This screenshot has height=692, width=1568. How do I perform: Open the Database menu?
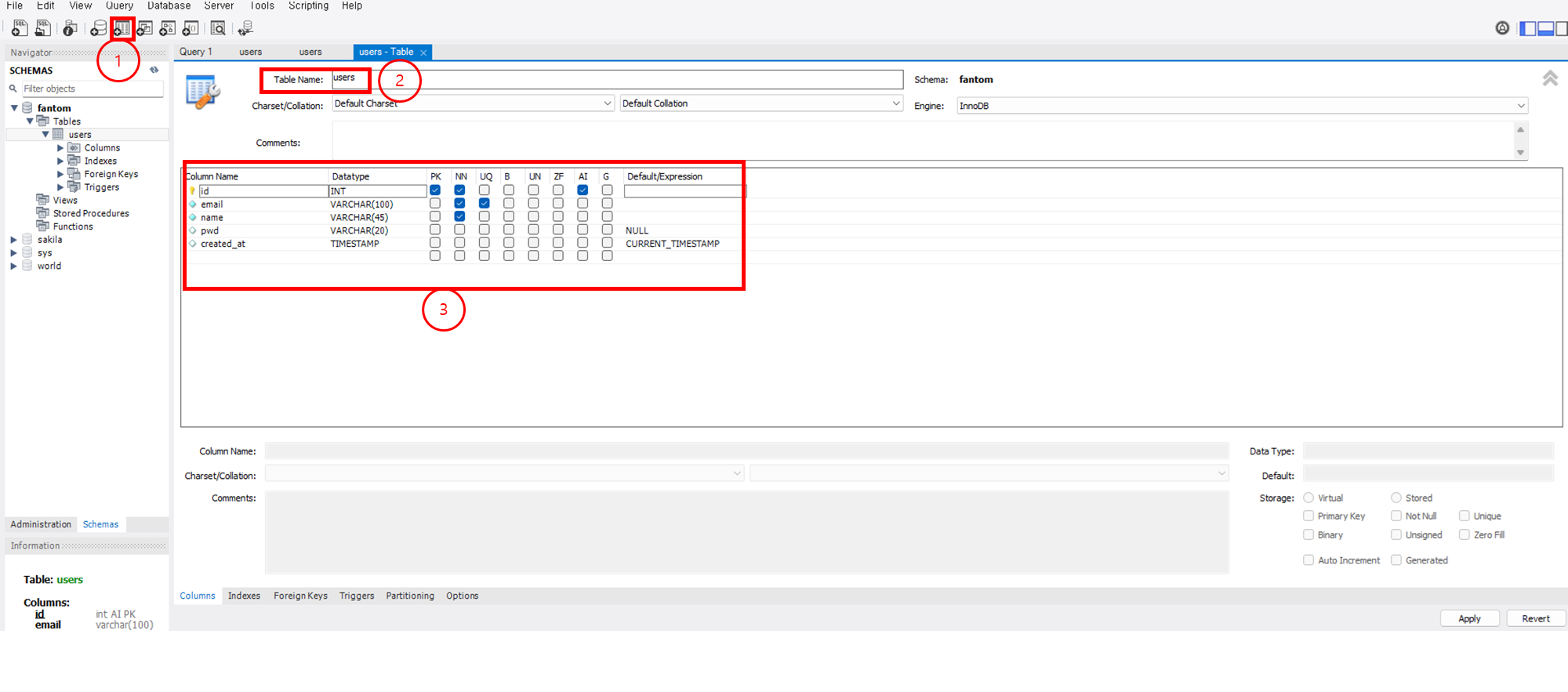(x=169, y=5)
